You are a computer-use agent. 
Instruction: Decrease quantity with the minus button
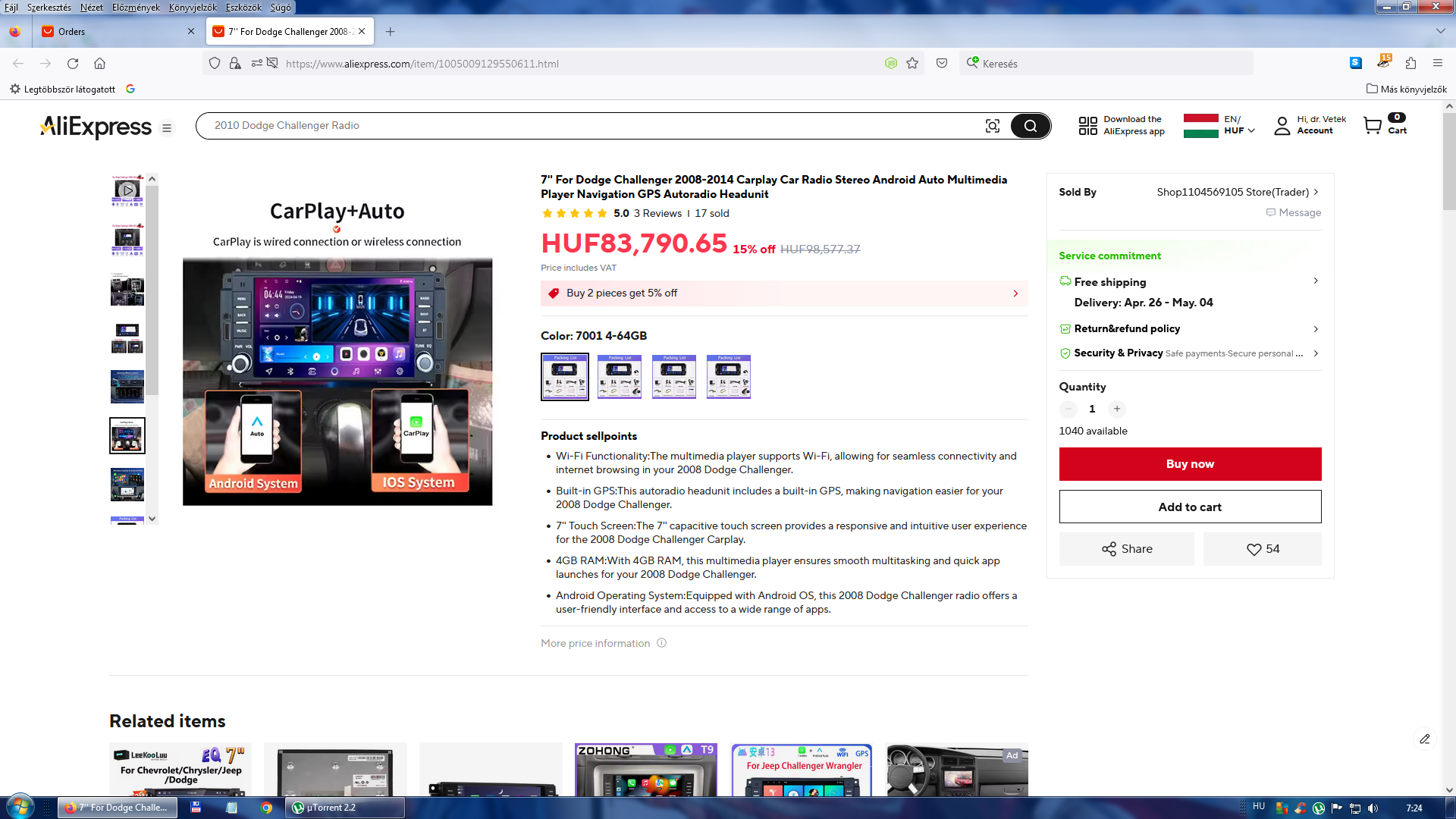coord(1068,409)
